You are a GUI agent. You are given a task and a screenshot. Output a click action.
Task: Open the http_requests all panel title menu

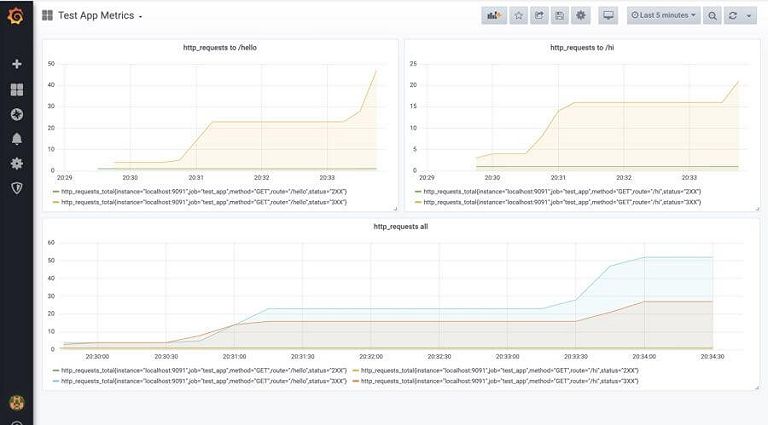point(401,227)
